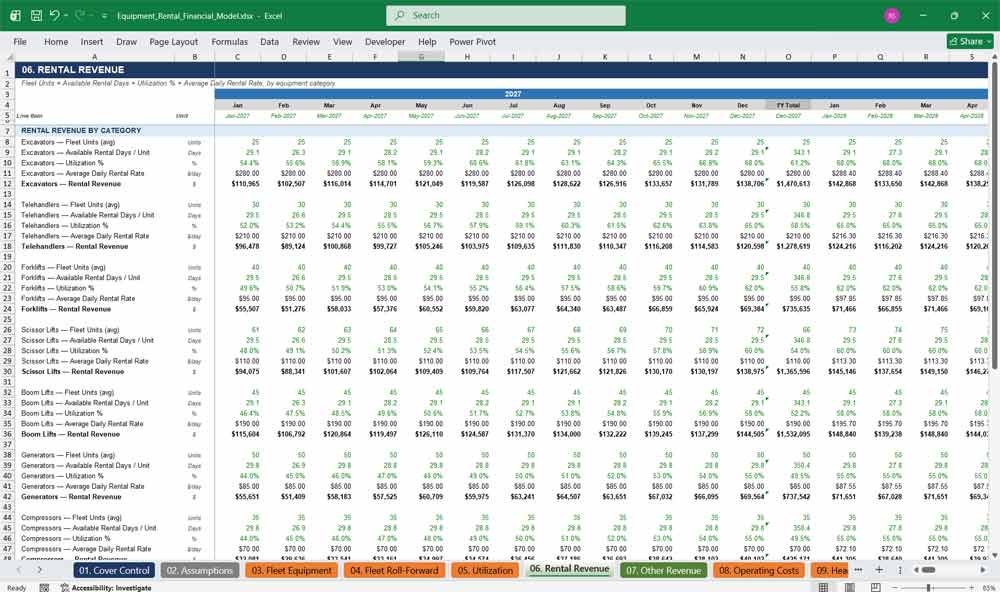The height and width of the screenshot is (592, 1000).
Task: Click inside the Search box
Action: 506,15
